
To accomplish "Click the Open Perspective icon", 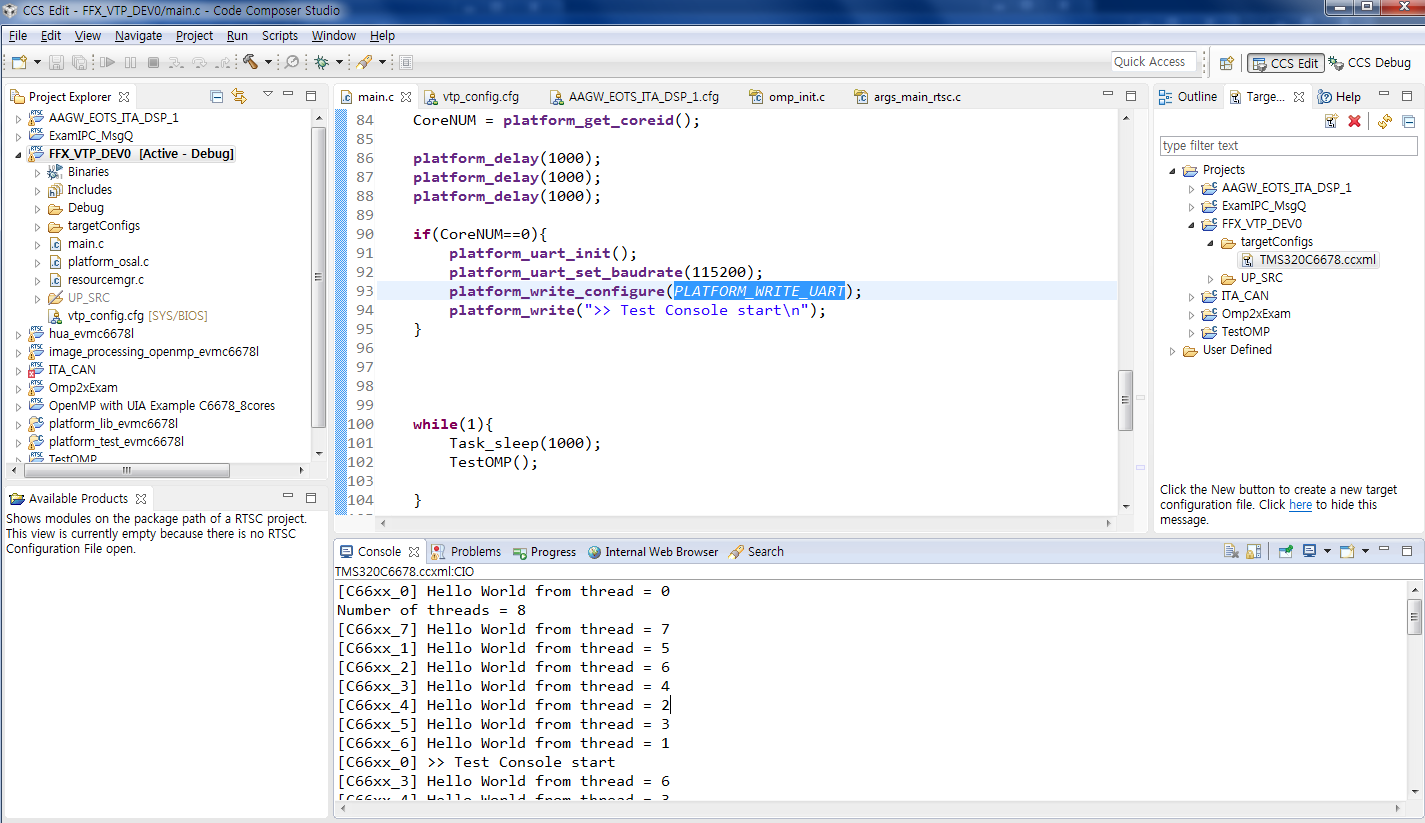I will 1226,63.
